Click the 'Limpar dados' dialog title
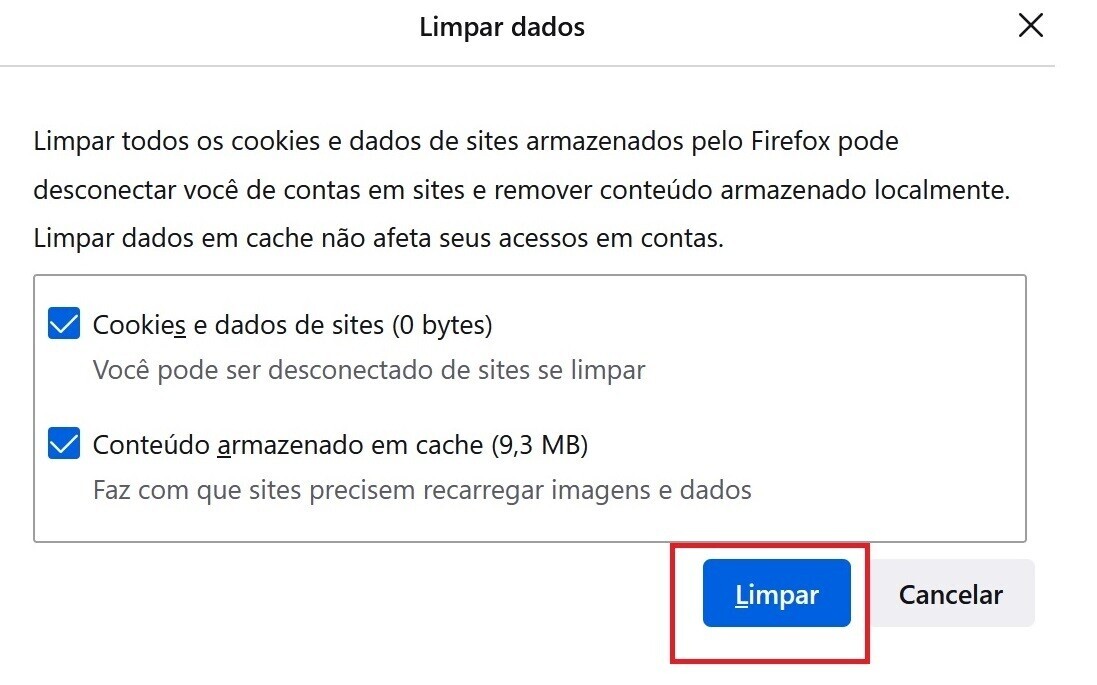The width and height of the screenshot is (1097, 685). click(x=502, y=27)
